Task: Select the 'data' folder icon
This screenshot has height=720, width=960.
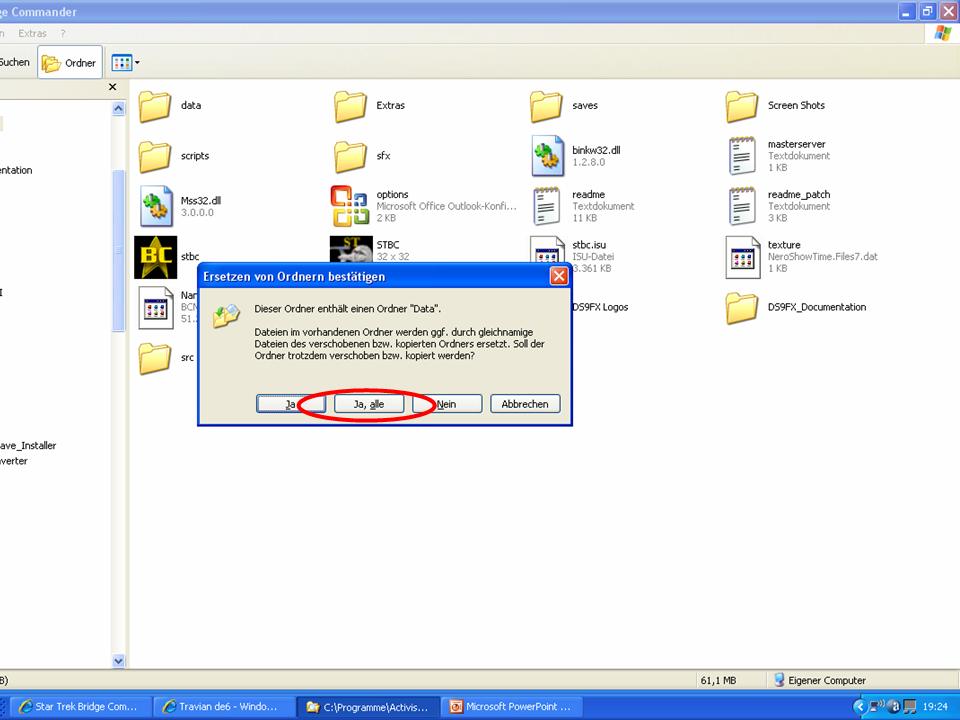Action: tap(155, 106)
